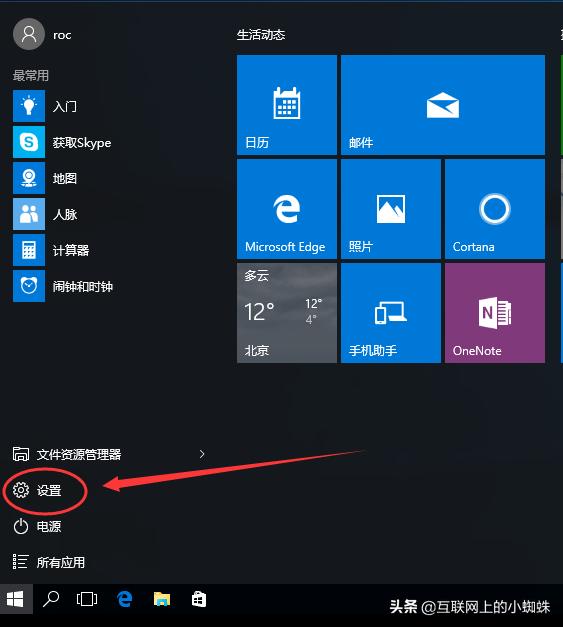Viewport: 563px width, 627px height.
Task: Click the 生活动态 group heading
Action: [261, 35]
